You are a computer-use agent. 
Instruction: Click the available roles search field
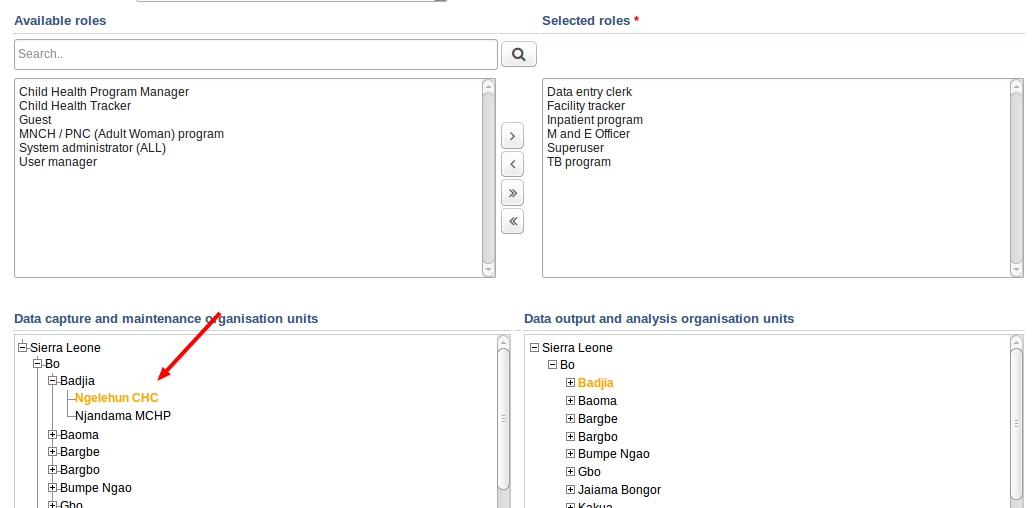point(255,54)
